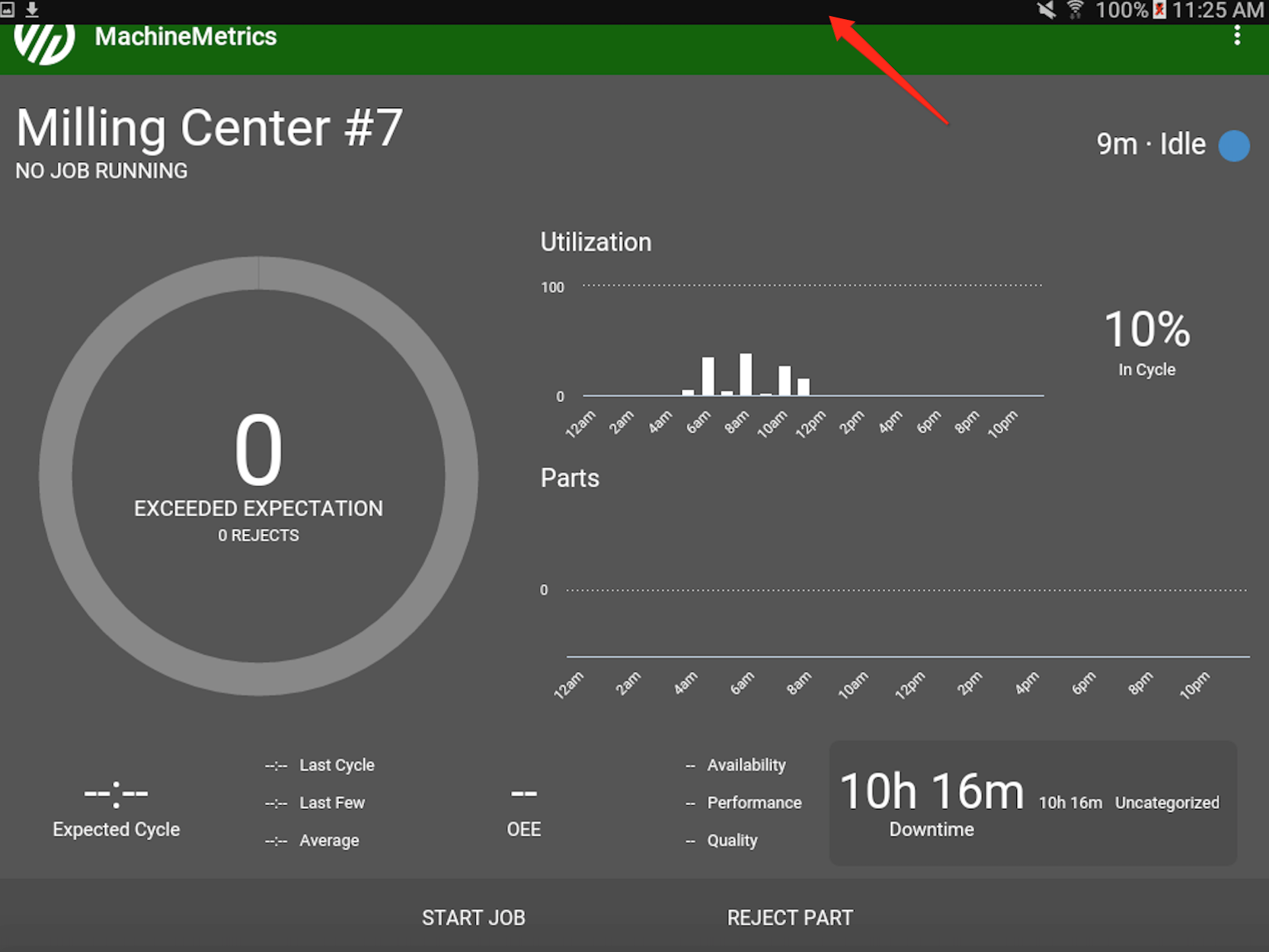The width and height of the screenshot is (1269, 952).
Task: Tap the Utilization chart title
Action: (596, 242)
